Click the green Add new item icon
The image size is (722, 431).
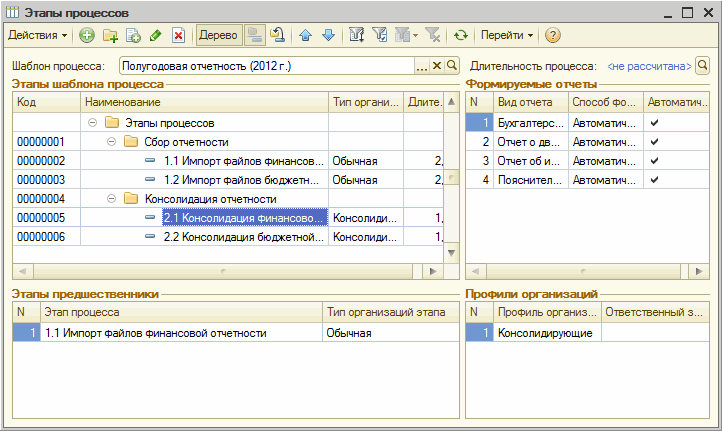(x=87, y=35)
